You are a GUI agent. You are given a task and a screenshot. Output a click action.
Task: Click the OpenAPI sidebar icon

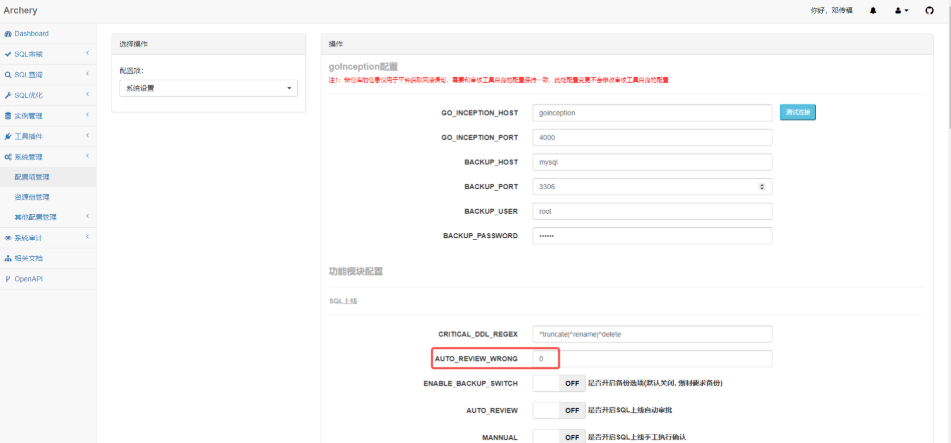point(8,279)
